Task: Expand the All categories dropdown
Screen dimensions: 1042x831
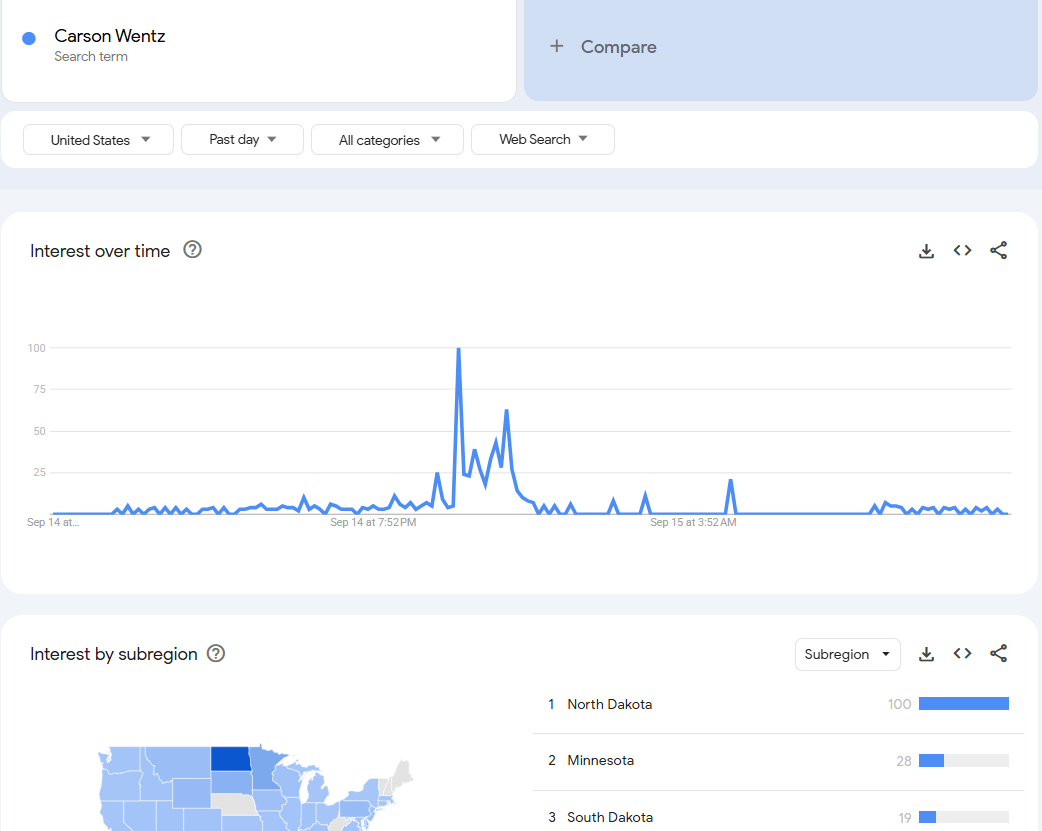Action: click(x=387, y=140)
